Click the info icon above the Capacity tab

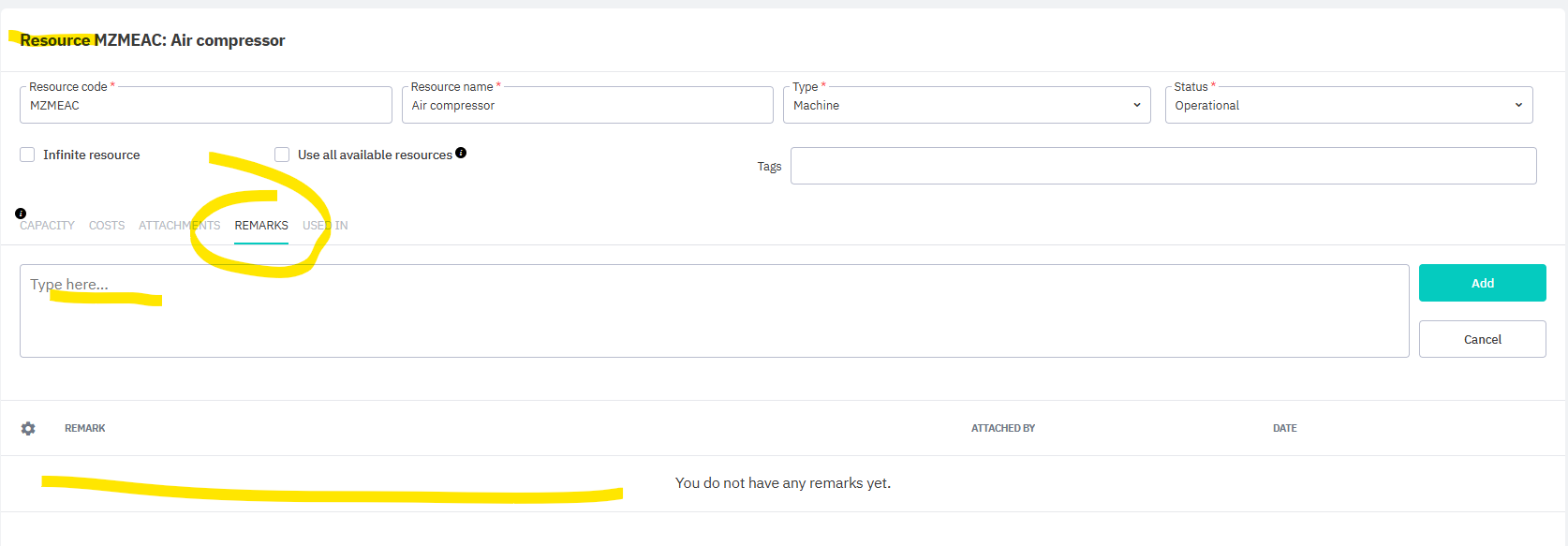[21, 214]
